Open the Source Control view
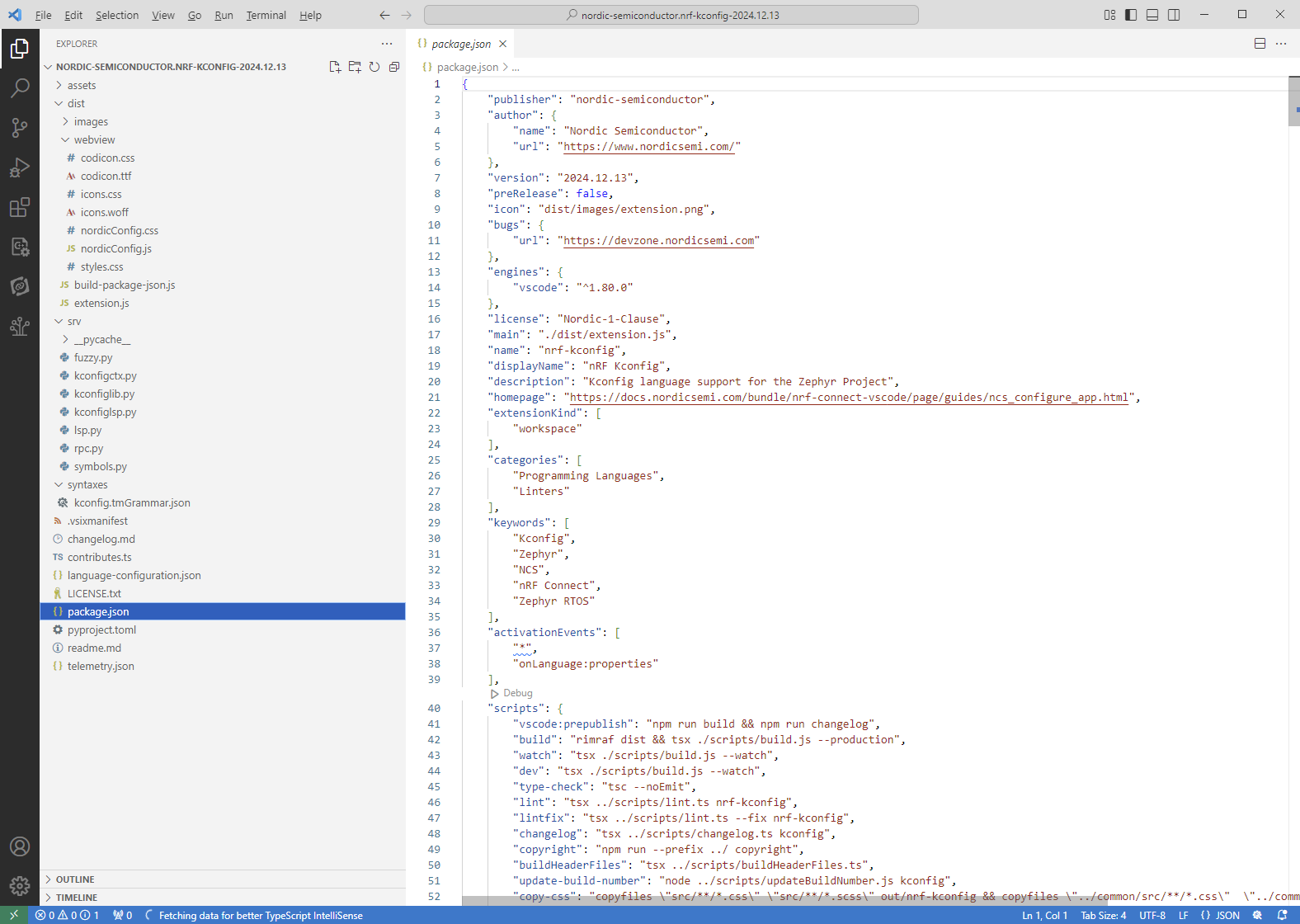This screenshot has width=1300, height=924. click(x=20, y=127)
